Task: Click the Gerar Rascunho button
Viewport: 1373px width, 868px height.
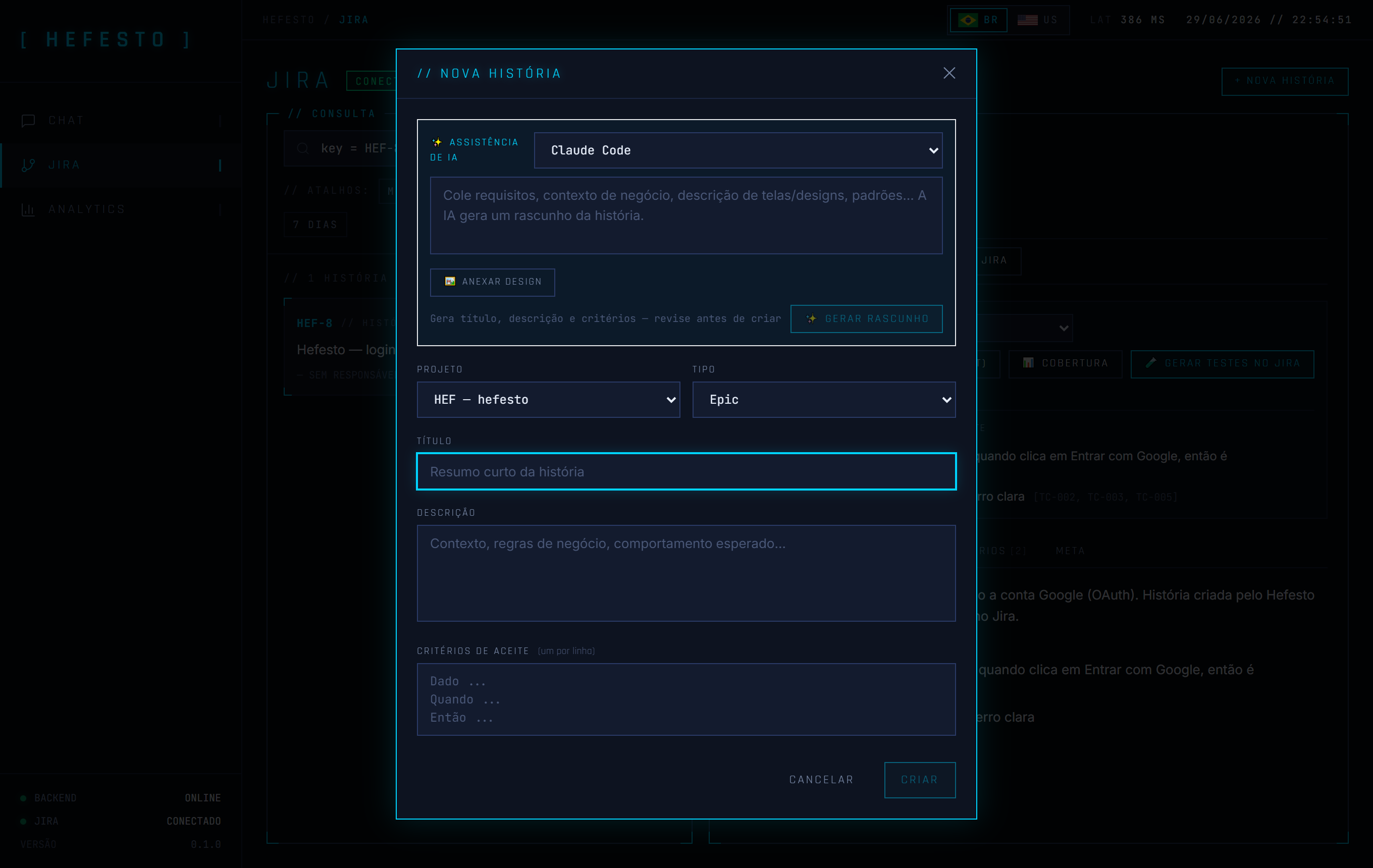Action: (x=866, y=318)
